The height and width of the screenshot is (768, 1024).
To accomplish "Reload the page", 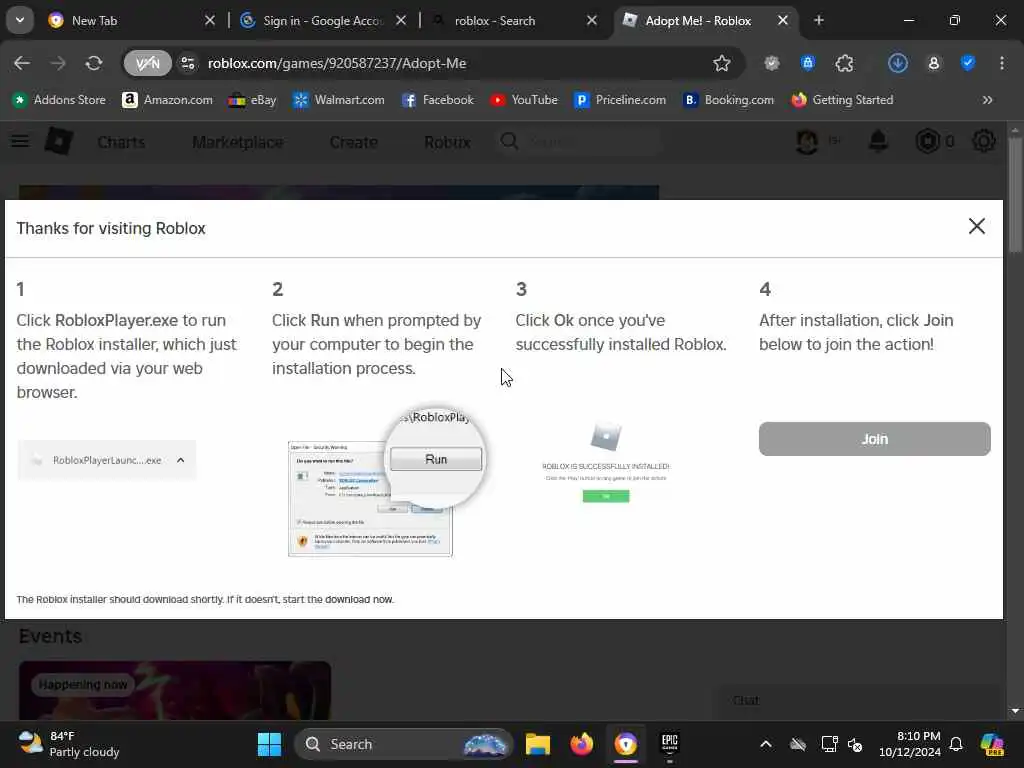I will click(94, 63).
